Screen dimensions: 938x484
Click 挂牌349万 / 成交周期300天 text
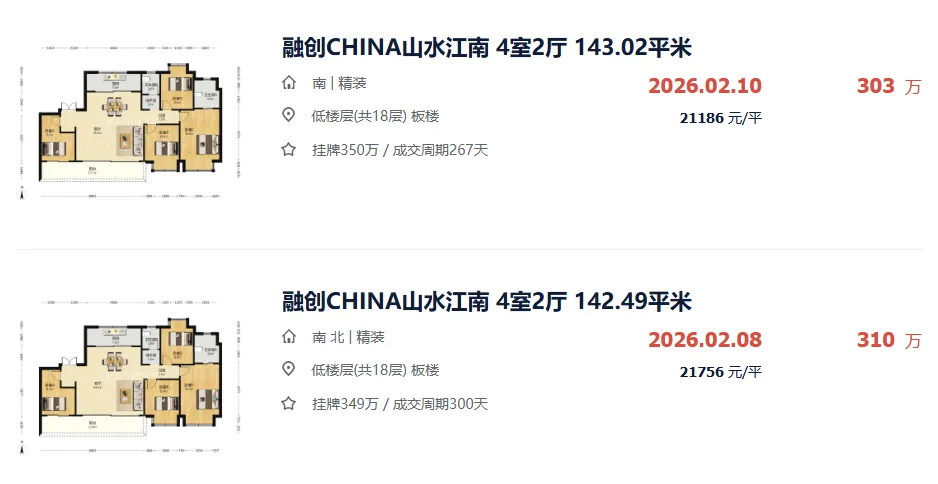coord(400,404)
